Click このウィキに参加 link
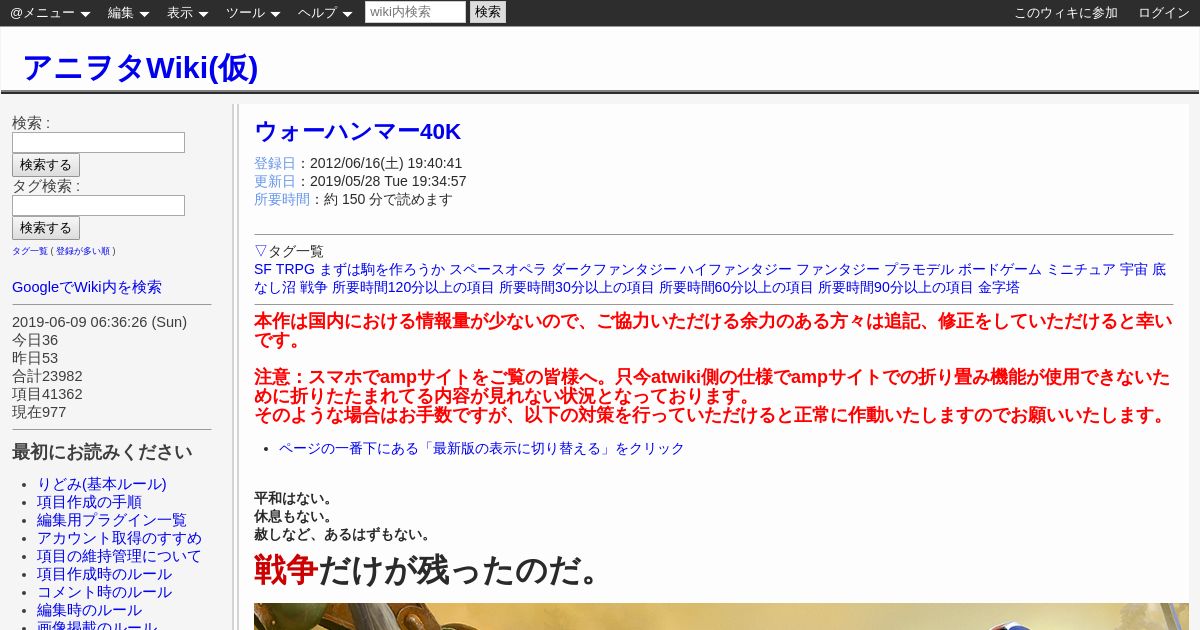 point(1065,13)
